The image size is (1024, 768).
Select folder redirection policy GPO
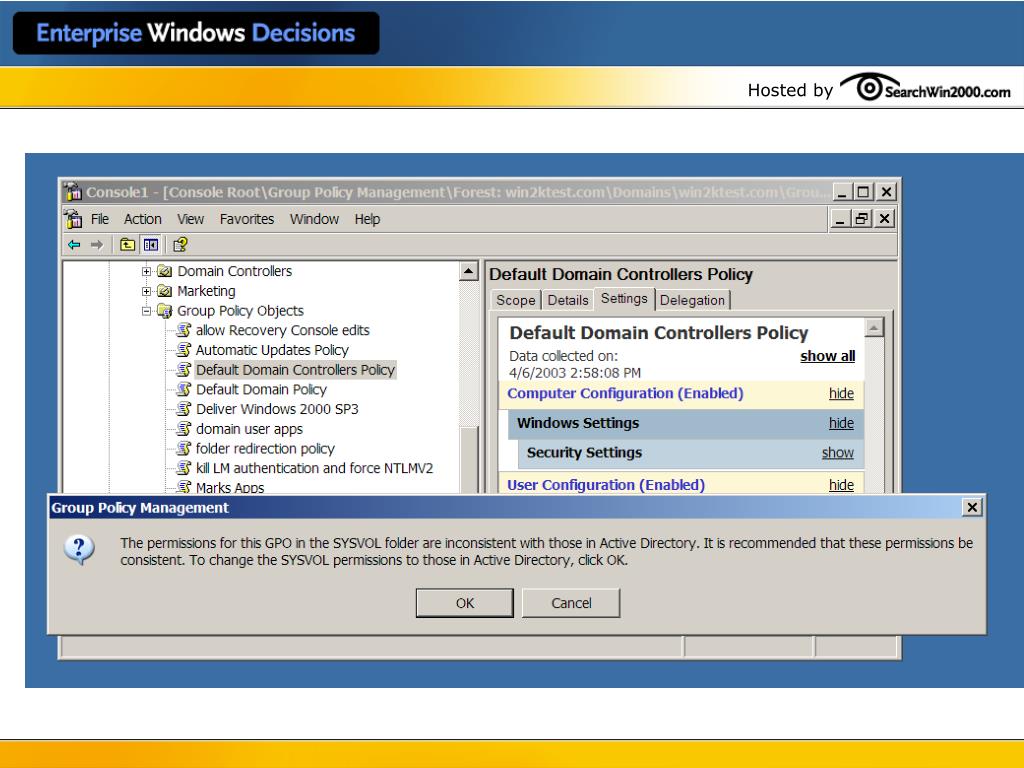265,449
